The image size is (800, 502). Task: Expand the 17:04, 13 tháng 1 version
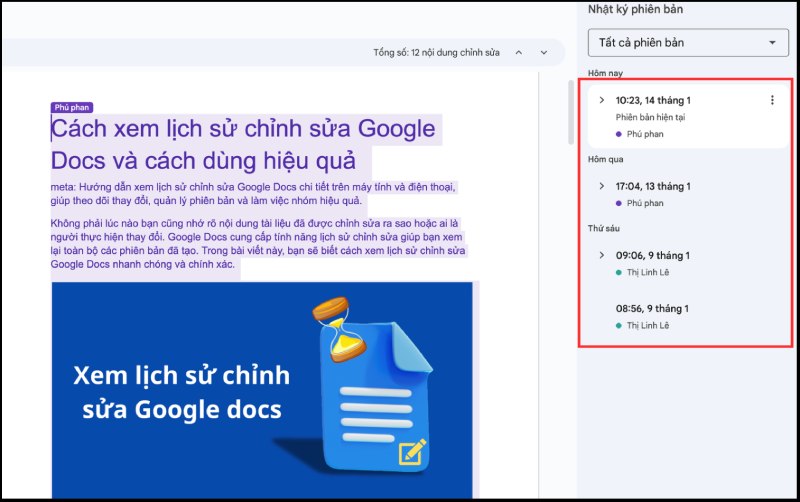(x=602, y=186)
